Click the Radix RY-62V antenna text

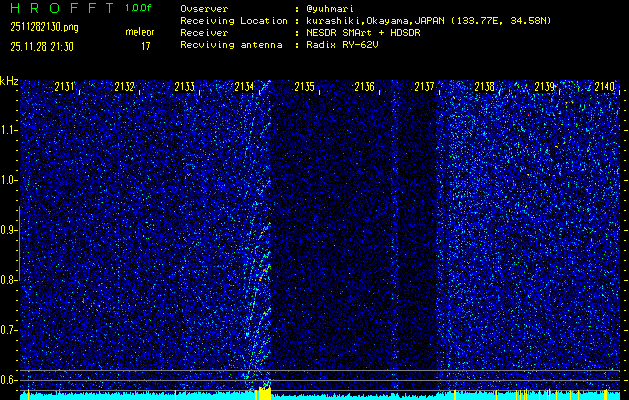click(342, 45)
